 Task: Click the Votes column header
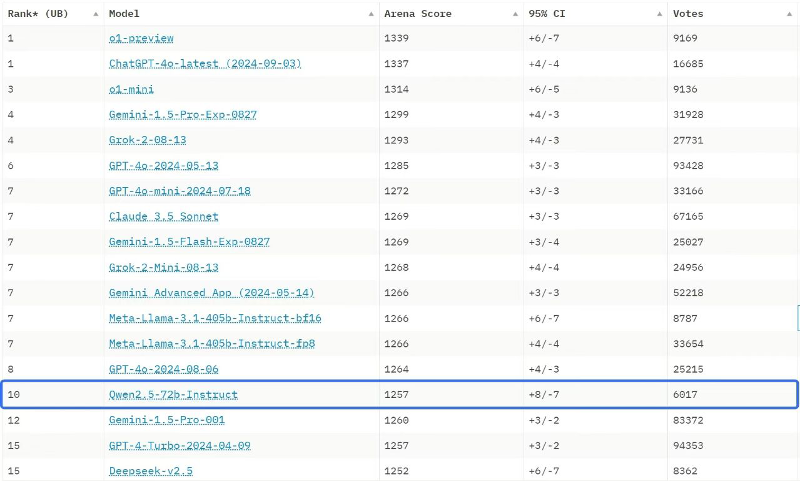click(688, 14)
